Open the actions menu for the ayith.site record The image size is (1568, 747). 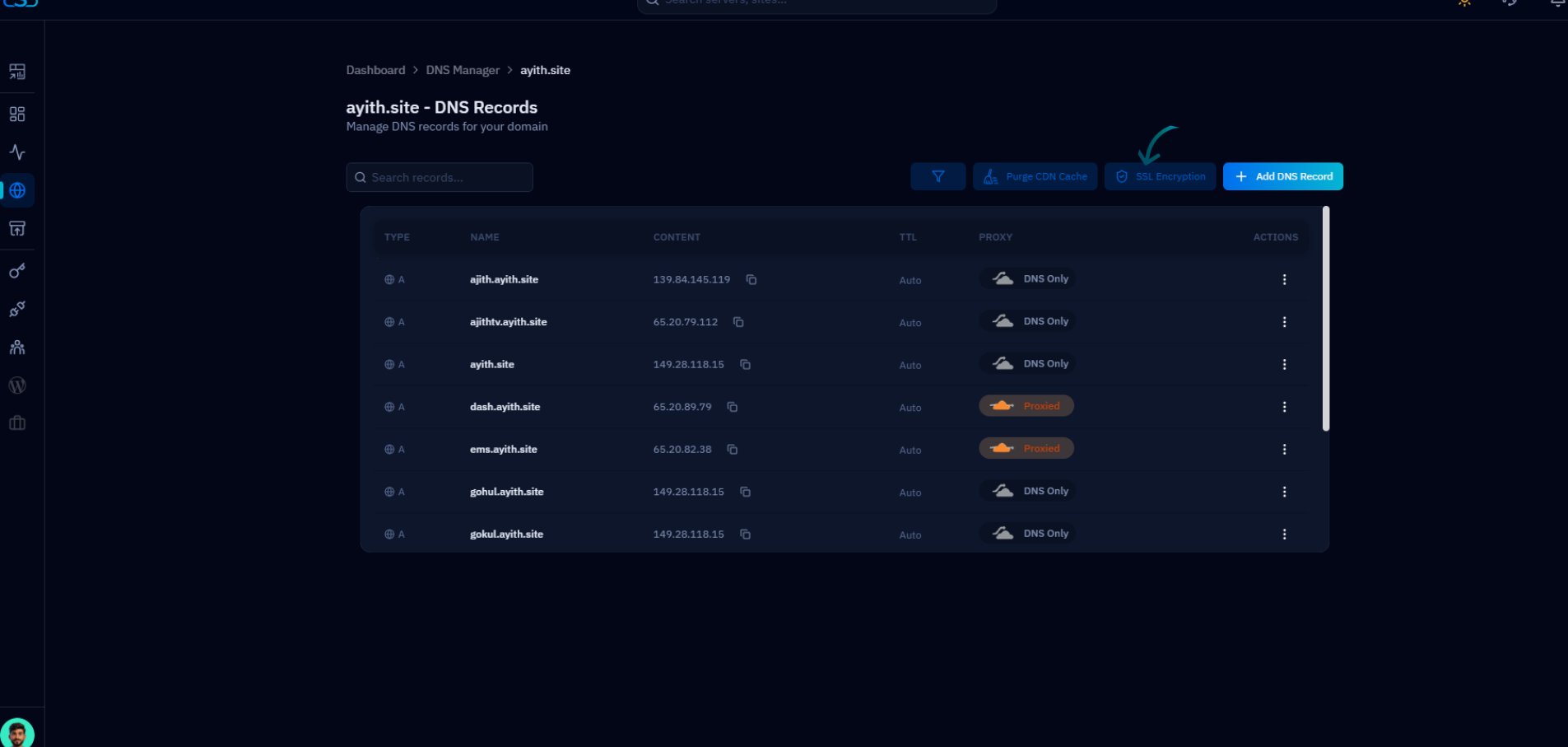point(1284,365)
